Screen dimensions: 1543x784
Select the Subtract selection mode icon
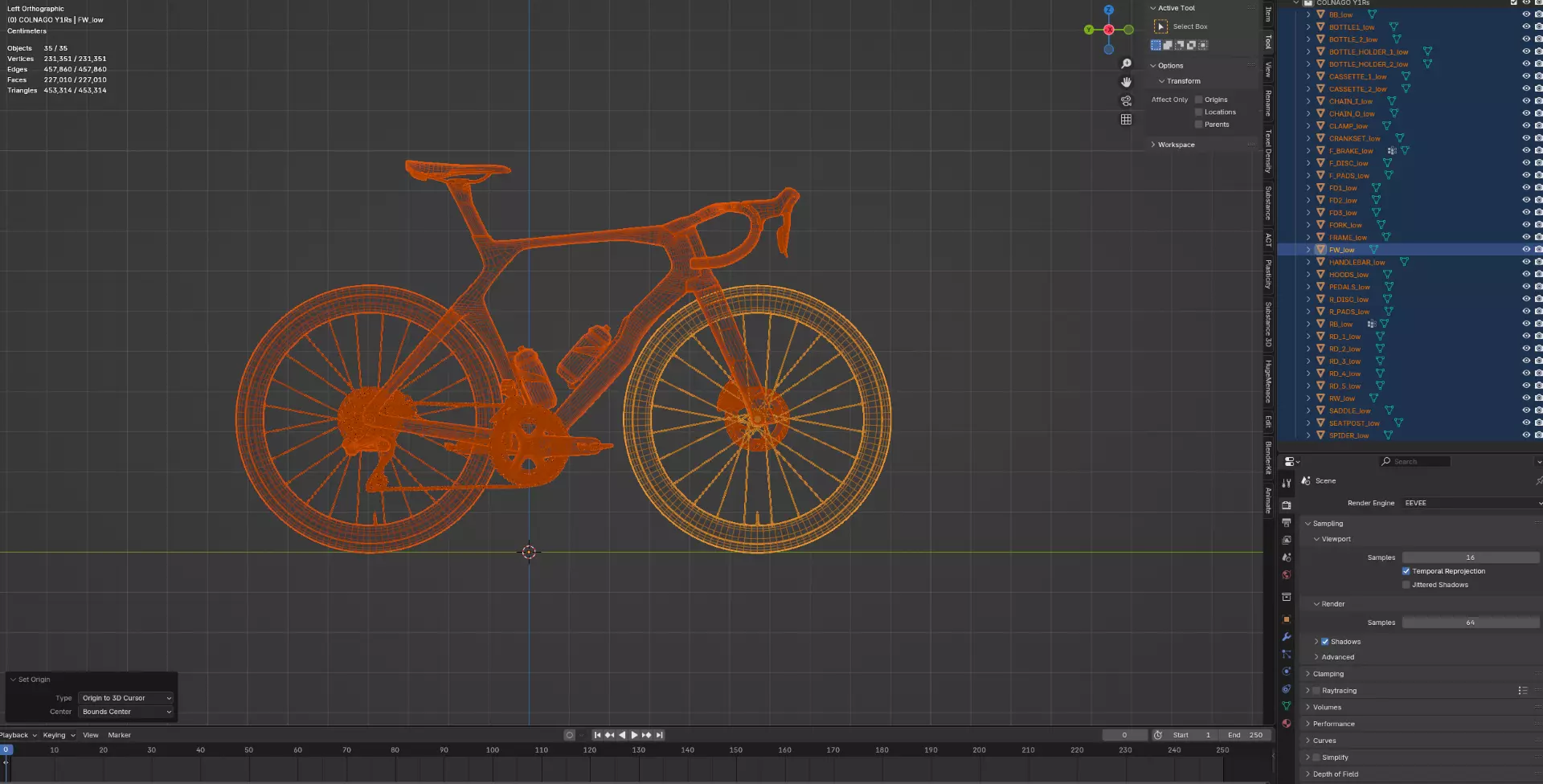(x=1180, y=45)
